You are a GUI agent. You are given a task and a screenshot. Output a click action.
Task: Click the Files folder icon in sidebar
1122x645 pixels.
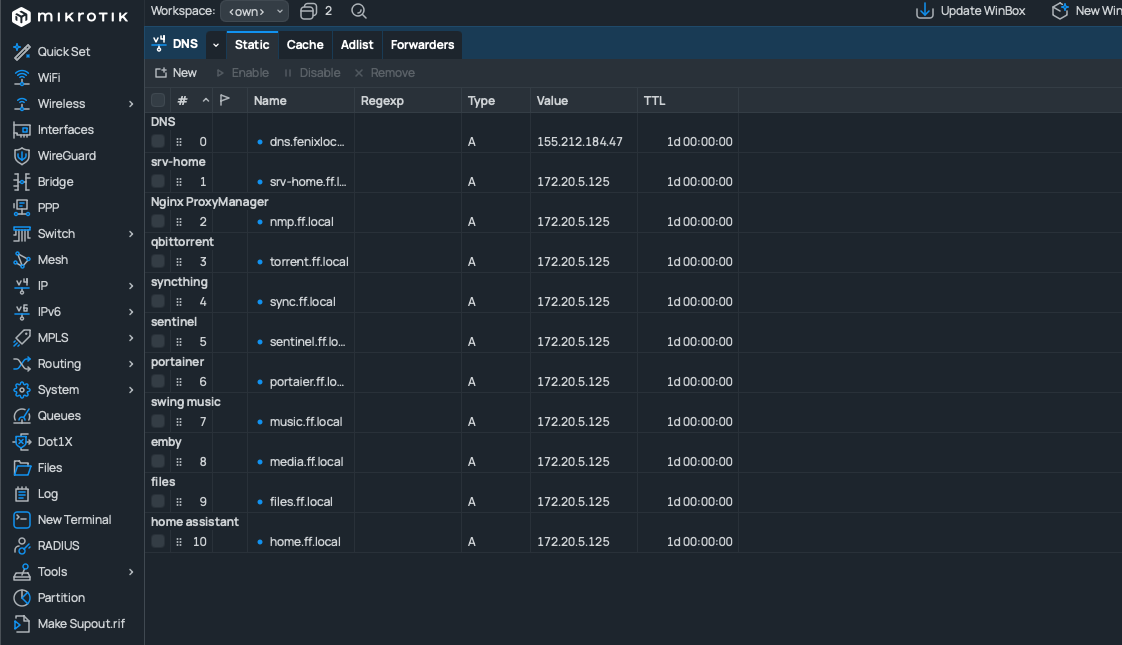click(x=21, y=468)
